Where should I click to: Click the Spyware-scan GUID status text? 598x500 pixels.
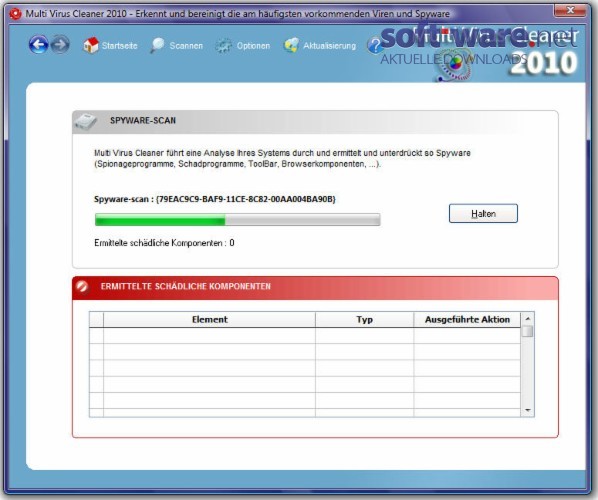(215, 199)
